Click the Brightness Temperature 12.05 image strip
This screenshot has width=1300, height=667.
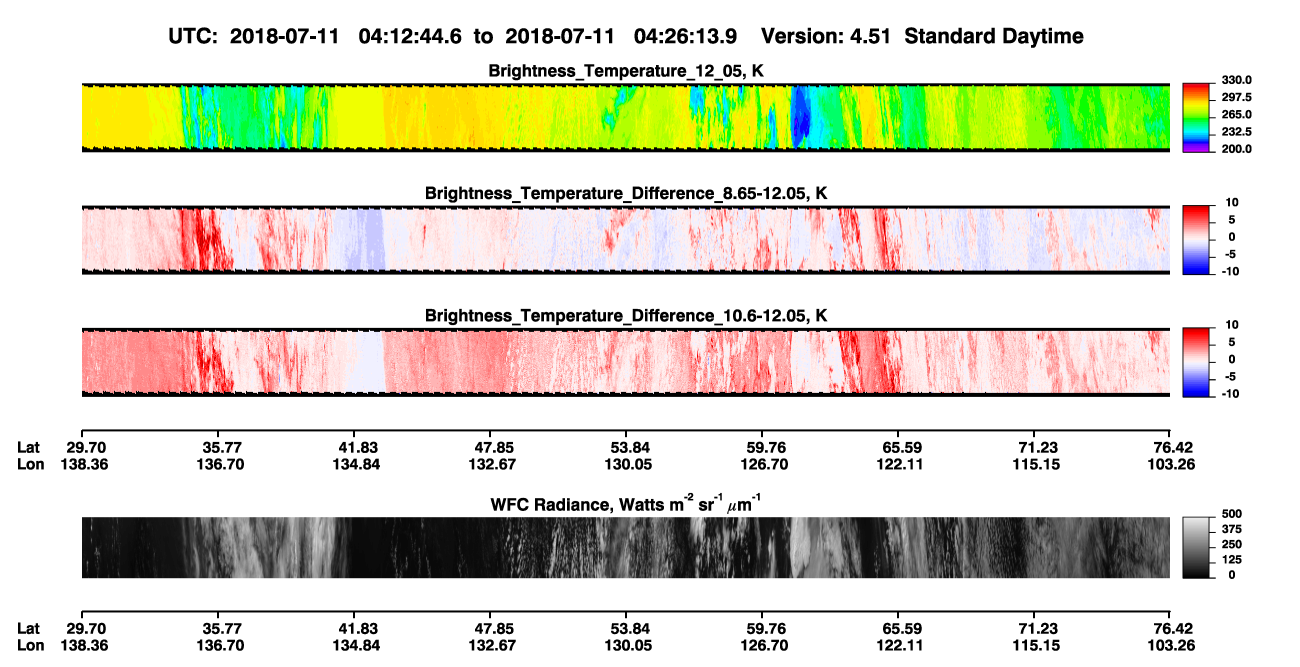pyautogui.click(x=625, y=117)
